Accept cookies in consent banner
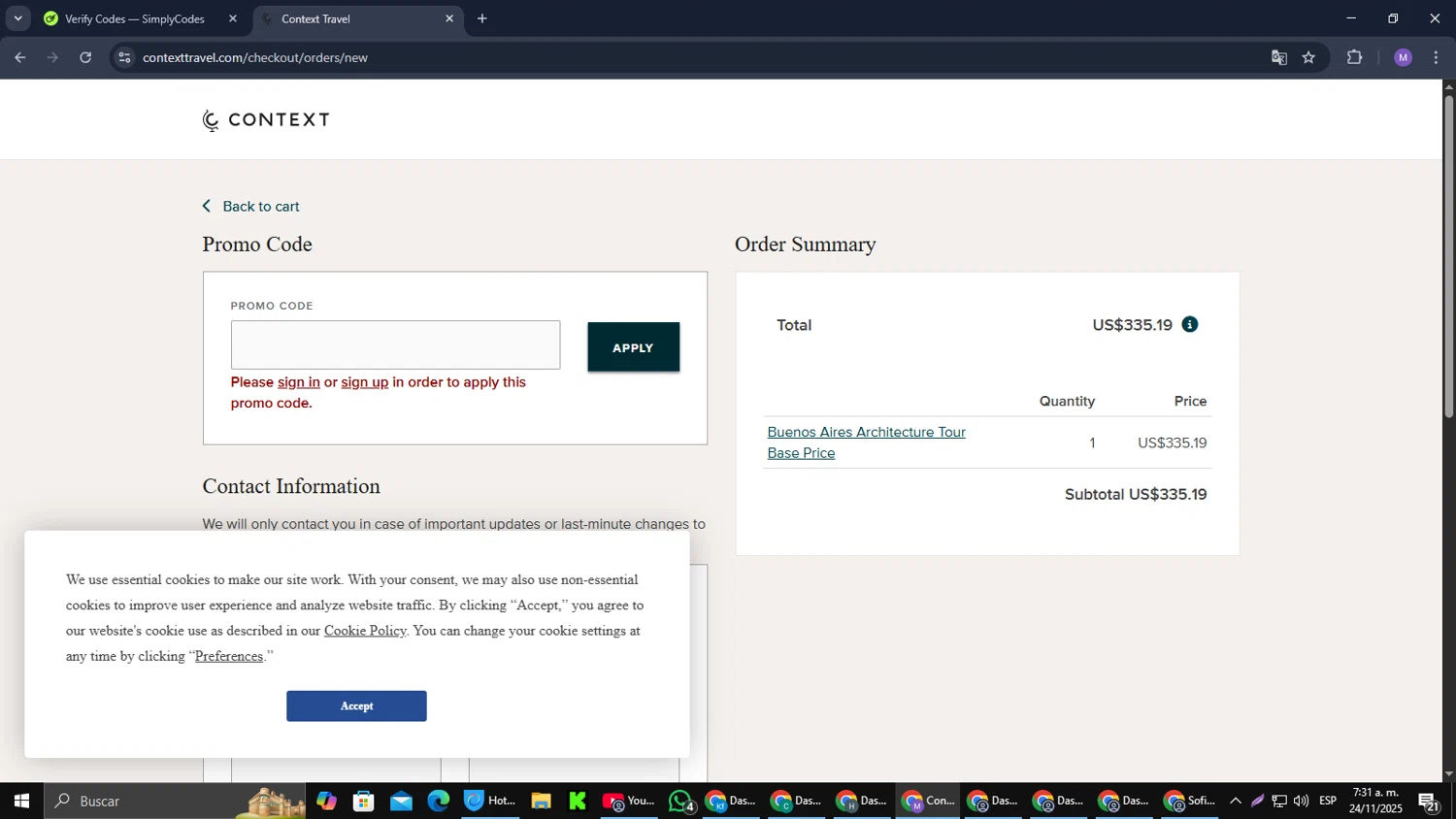 pyautogui.click(x=356, y=705)
